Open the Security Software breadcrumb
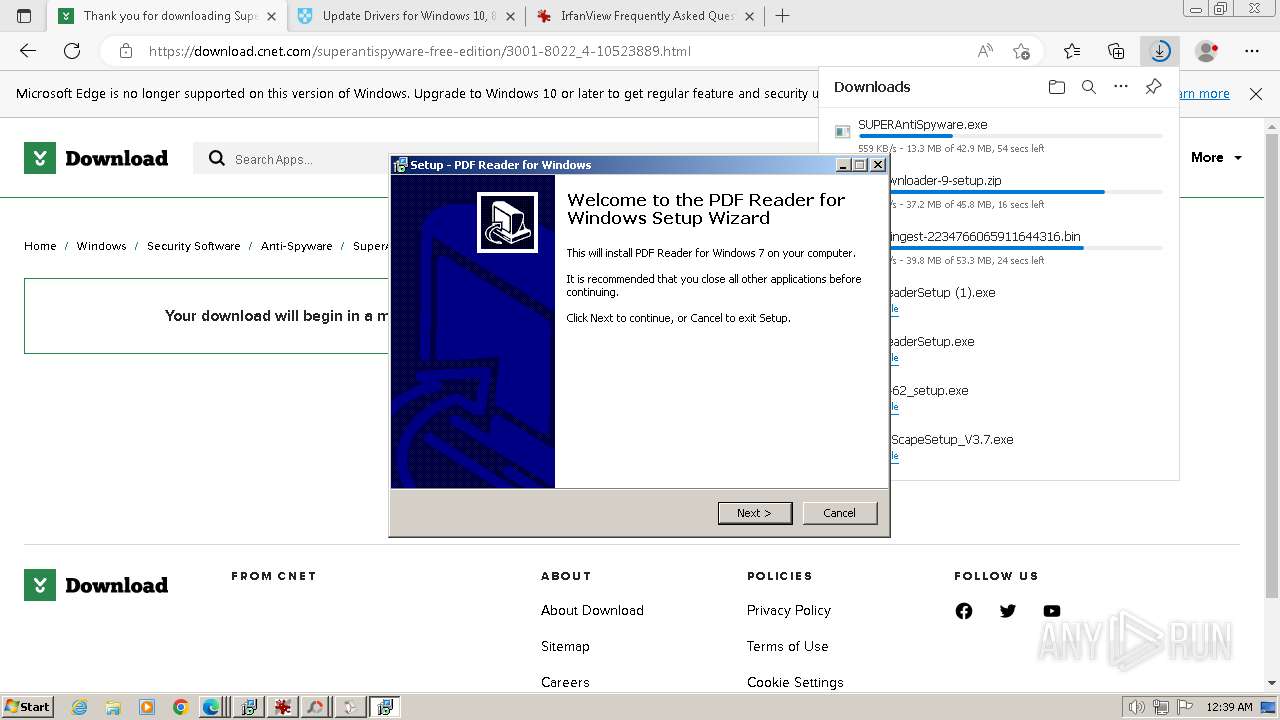Viewport: 1280px width, 720px height. point(194,246)
